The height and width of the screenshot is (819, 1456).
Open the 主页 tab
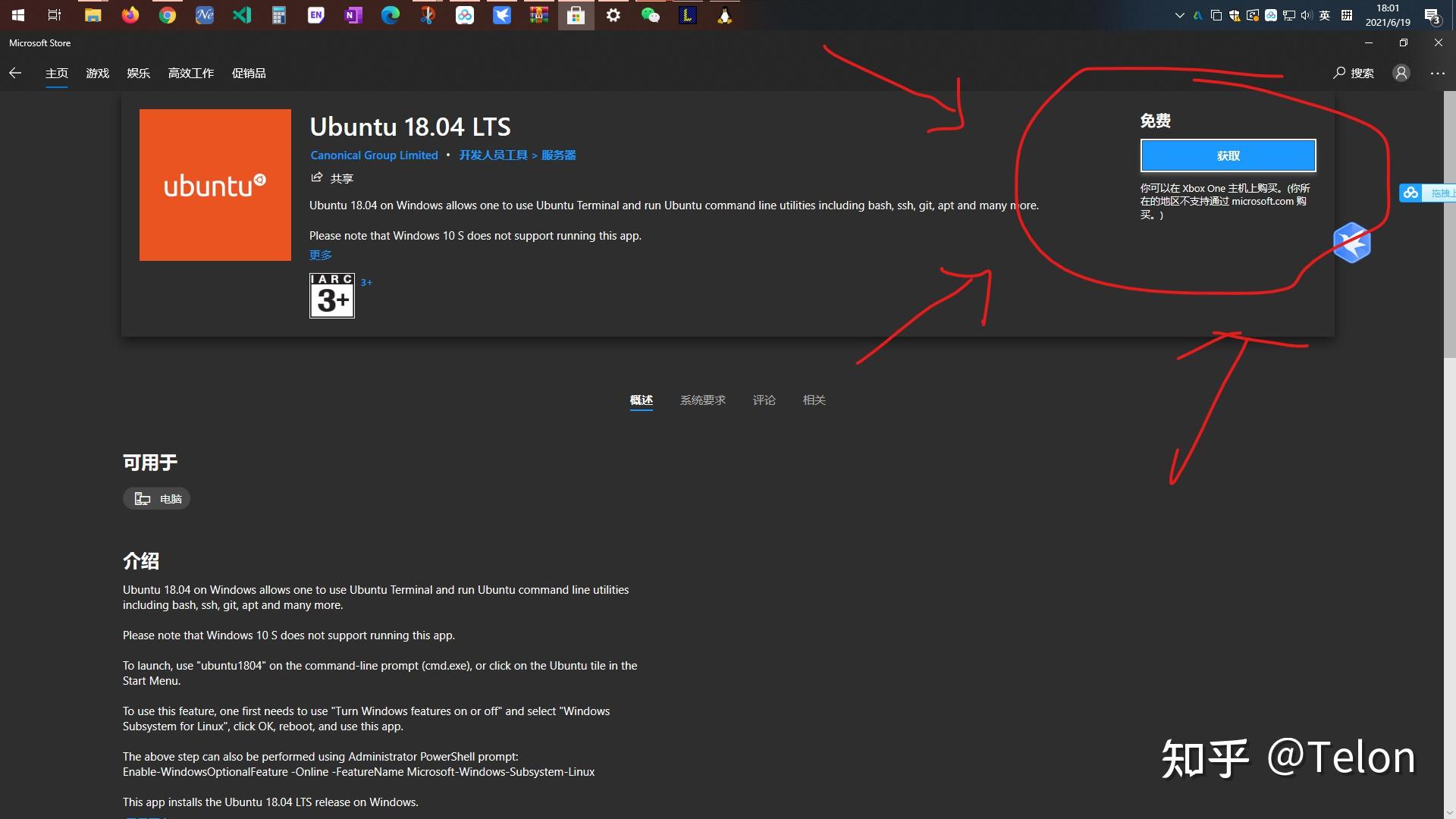point(57,73)
